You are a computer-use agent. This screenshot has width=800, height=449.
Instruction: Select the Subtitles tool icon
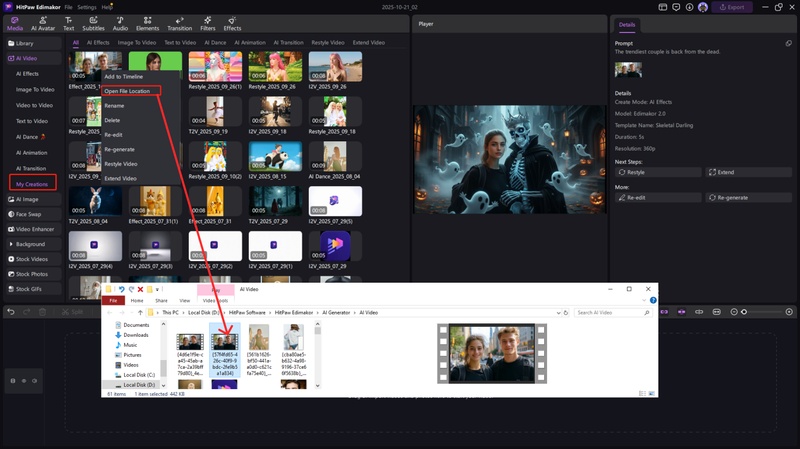tap(93, 23)
